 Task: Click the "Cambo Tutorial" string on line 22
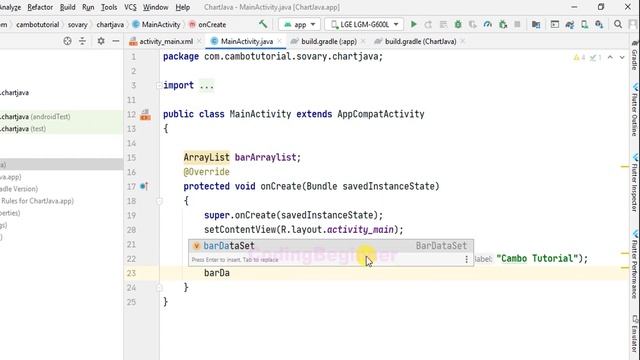coord(538,258)
